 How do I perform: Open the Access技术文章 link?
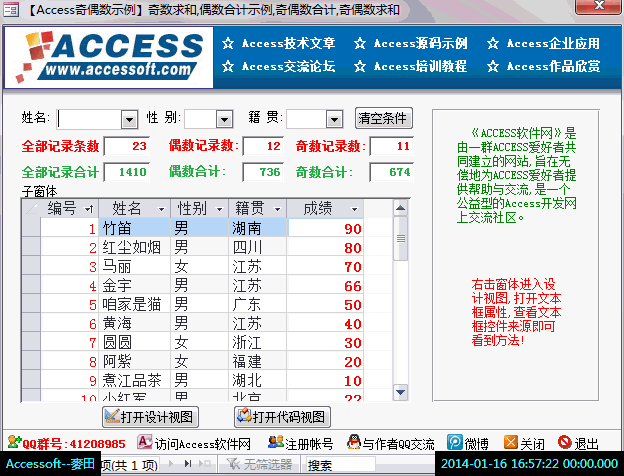(288, 43)
